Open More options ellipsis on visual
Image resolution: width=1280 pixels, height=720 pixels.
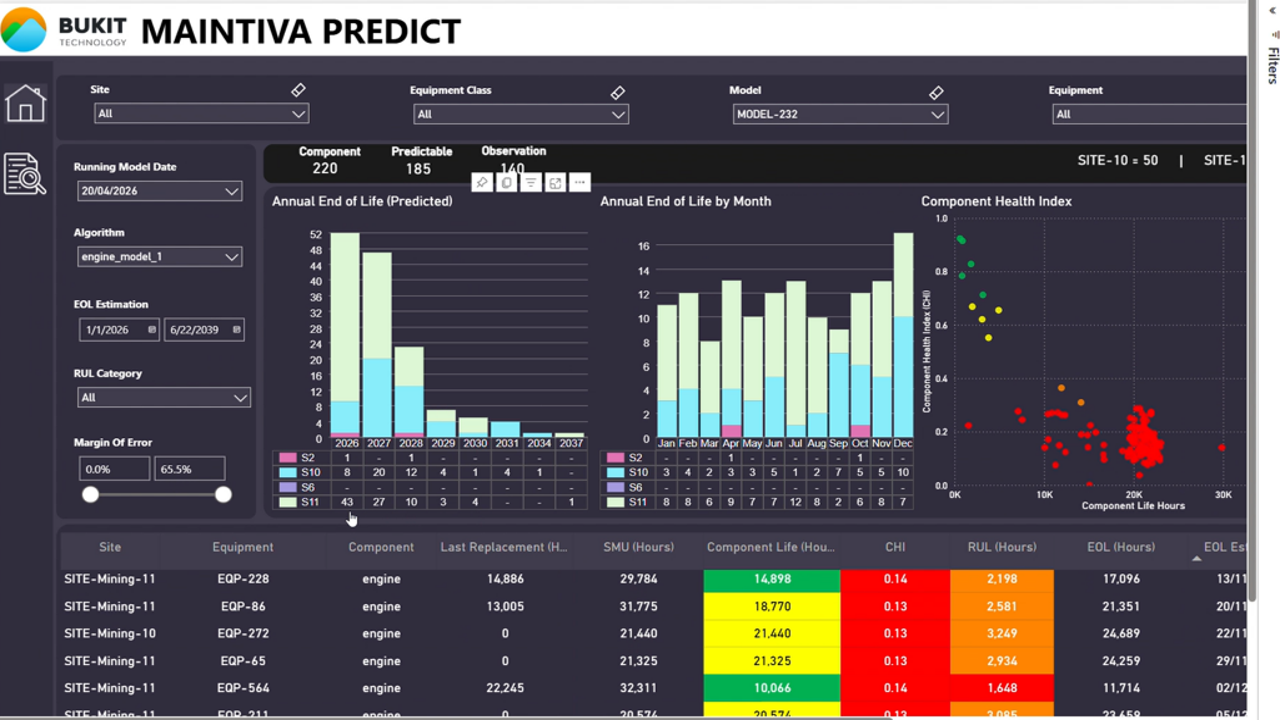(579, 183)
